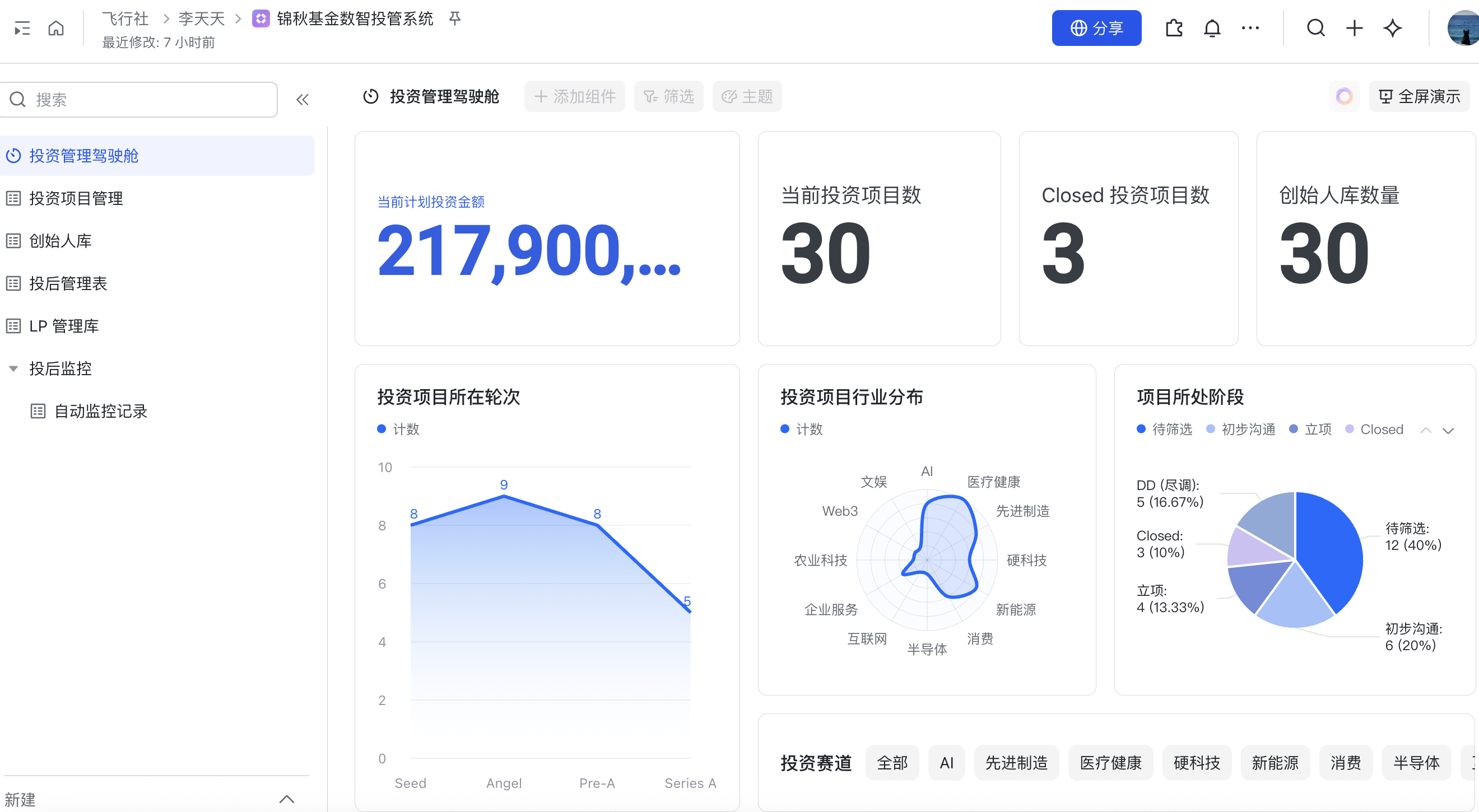Expand the 新建 panel chevron
Viewport: 1479px width, 812px height.
coord(286,799)
